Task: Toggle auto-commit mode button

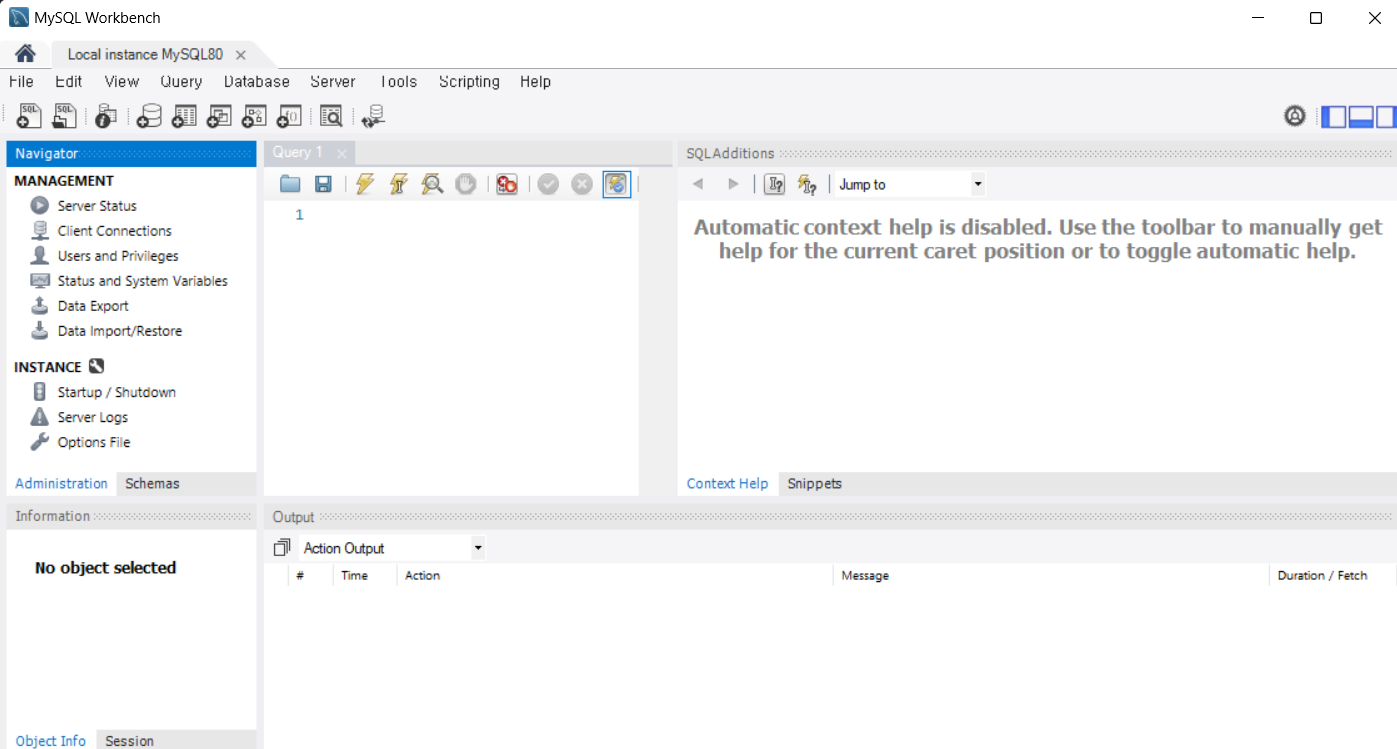Action: (x=617, y=184)
